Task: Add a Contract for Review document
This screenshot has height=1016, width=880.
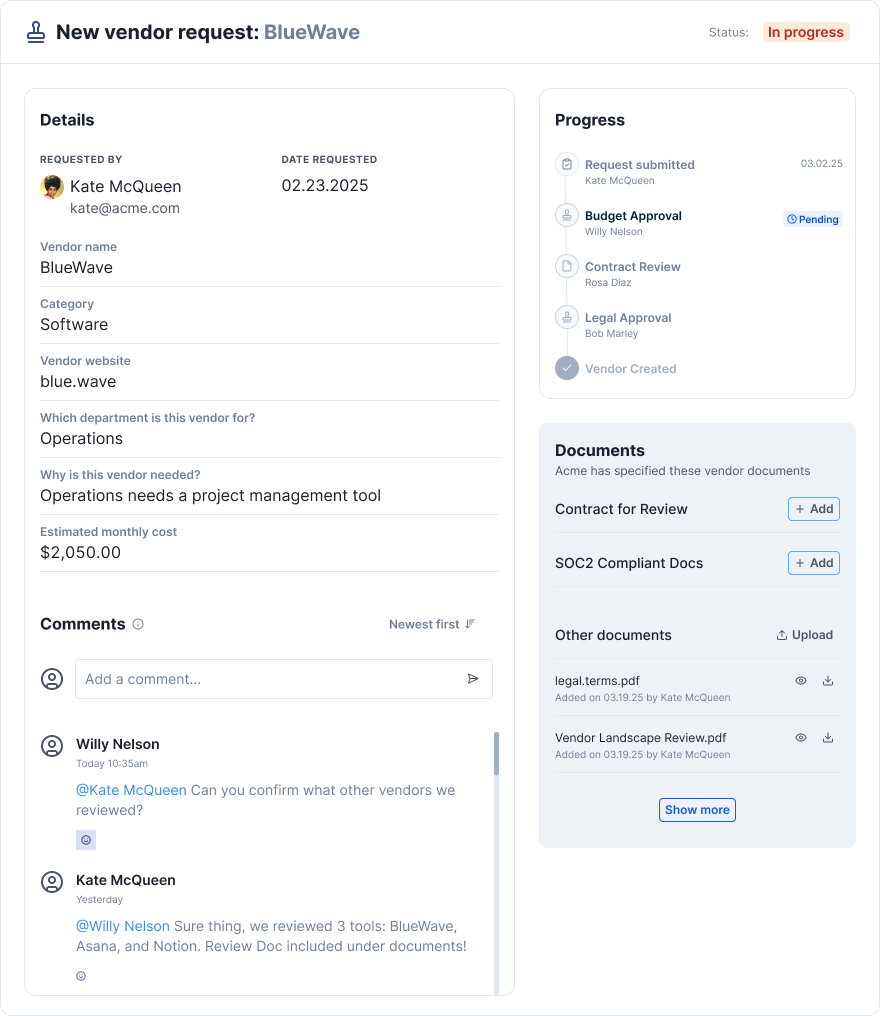Action: [x=813, y=509]
